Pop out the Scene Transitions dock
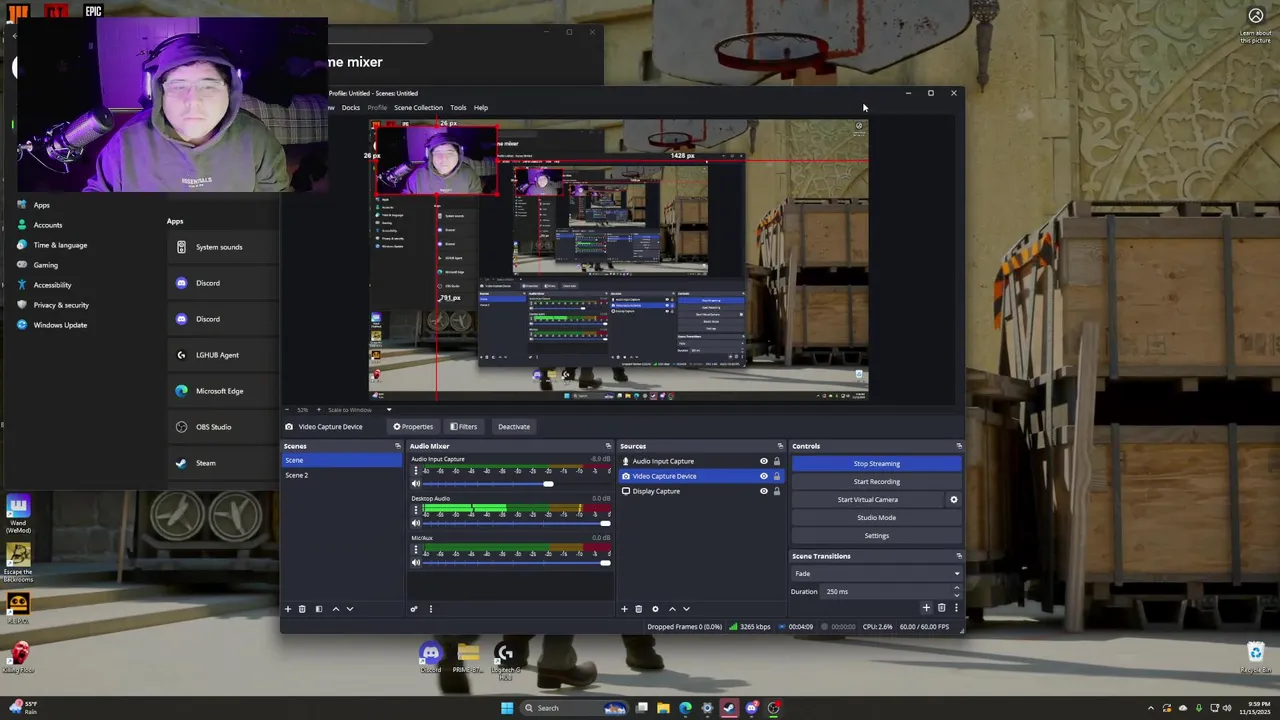This screenshot has height=720, width=1280. (958, 556)
